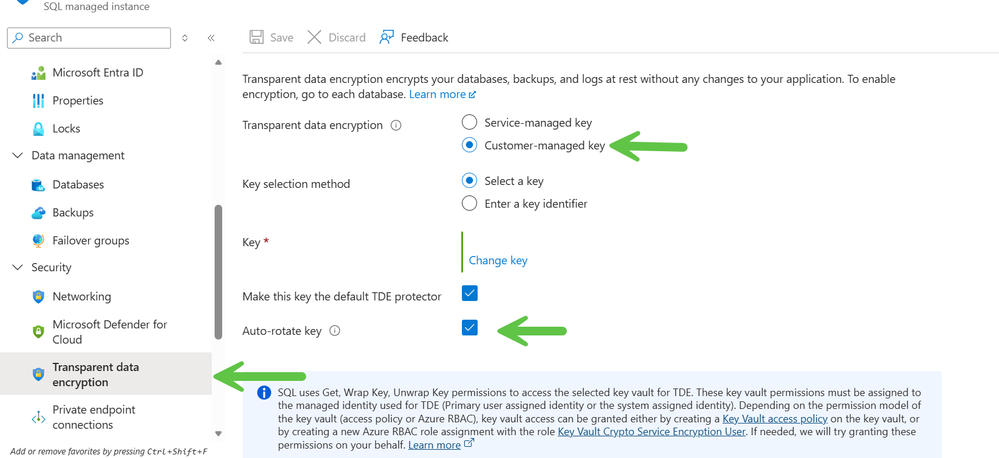Click the Save disk icon
The width and height of the screenshot is (999, 458).
257,37
